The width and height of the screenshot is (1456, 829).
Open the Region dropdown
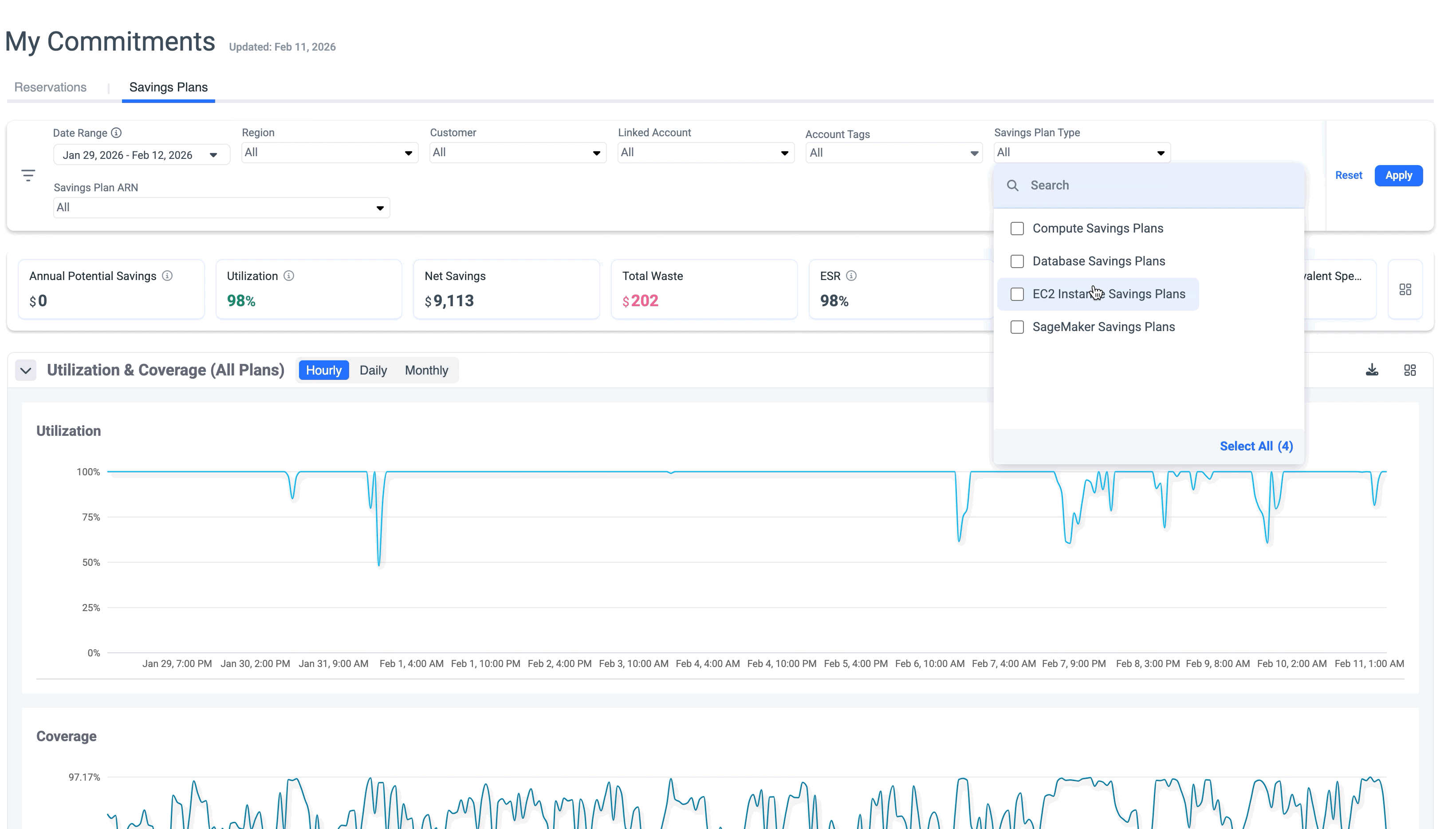coord(330,153)
